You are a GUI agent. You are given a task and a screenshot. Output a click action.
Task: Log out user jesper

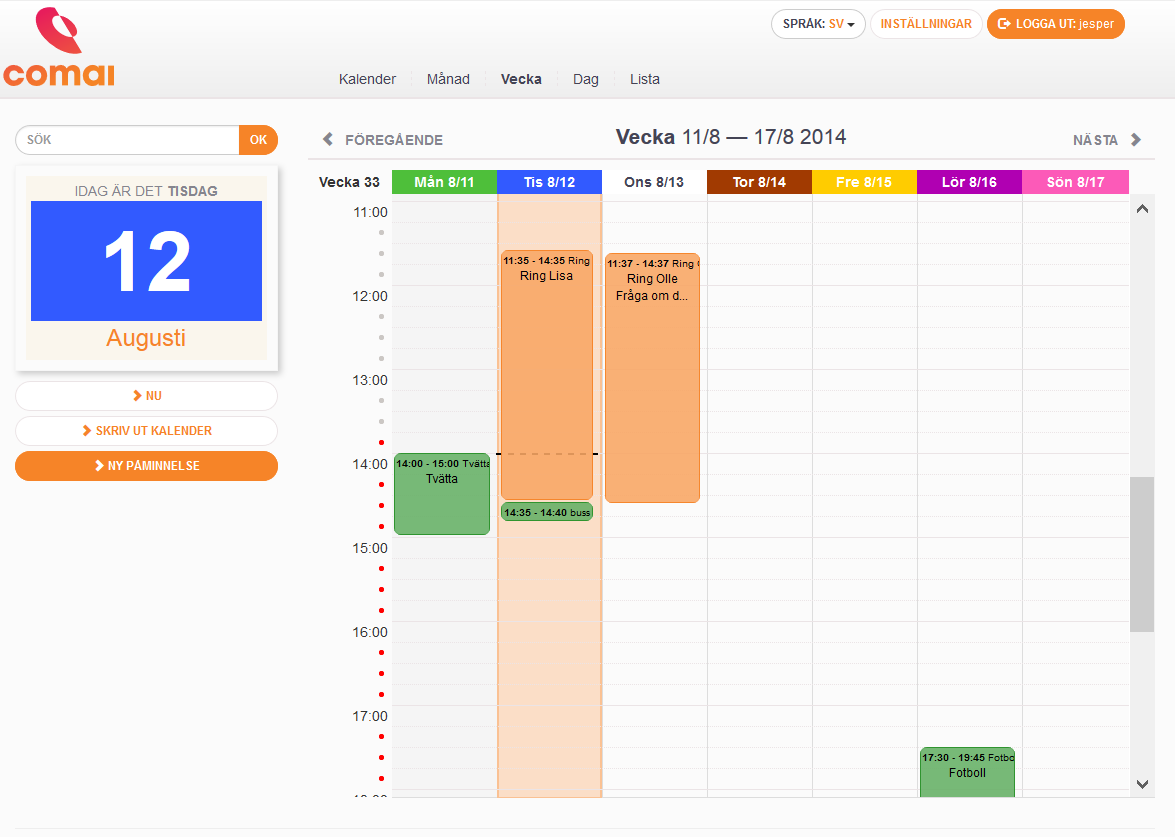[x=1055, y=24]
